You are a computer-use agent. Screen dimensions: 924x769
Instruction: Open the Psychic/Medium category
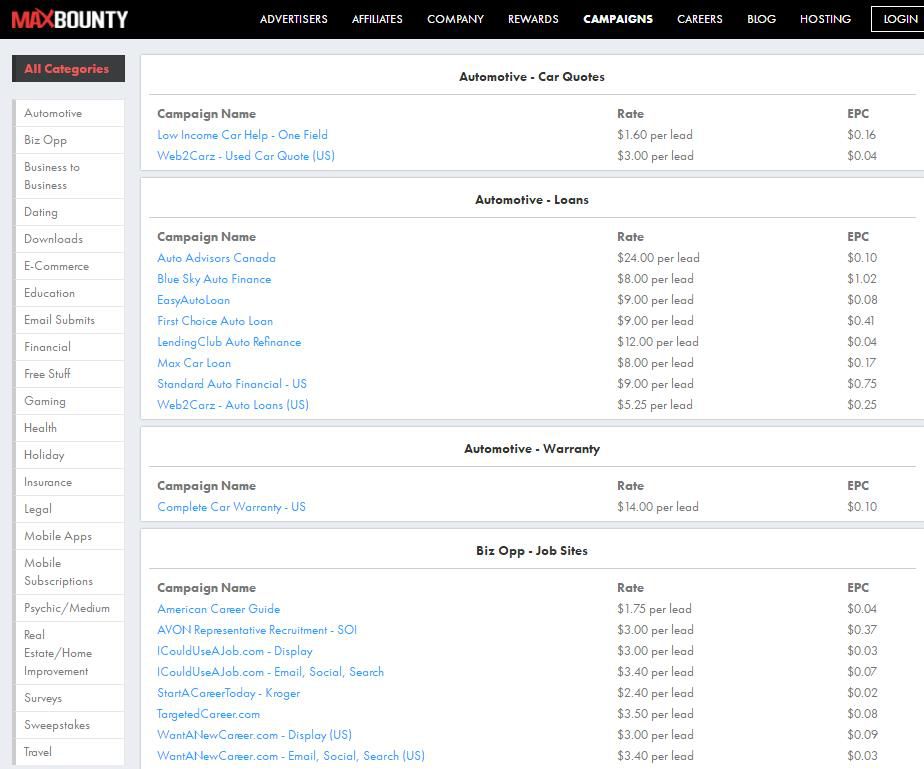[67, 608]
